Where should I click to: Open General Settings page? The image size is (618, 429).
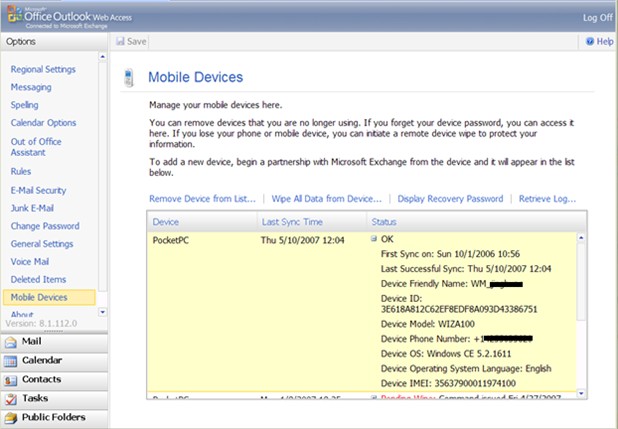(x=42, y=244)
